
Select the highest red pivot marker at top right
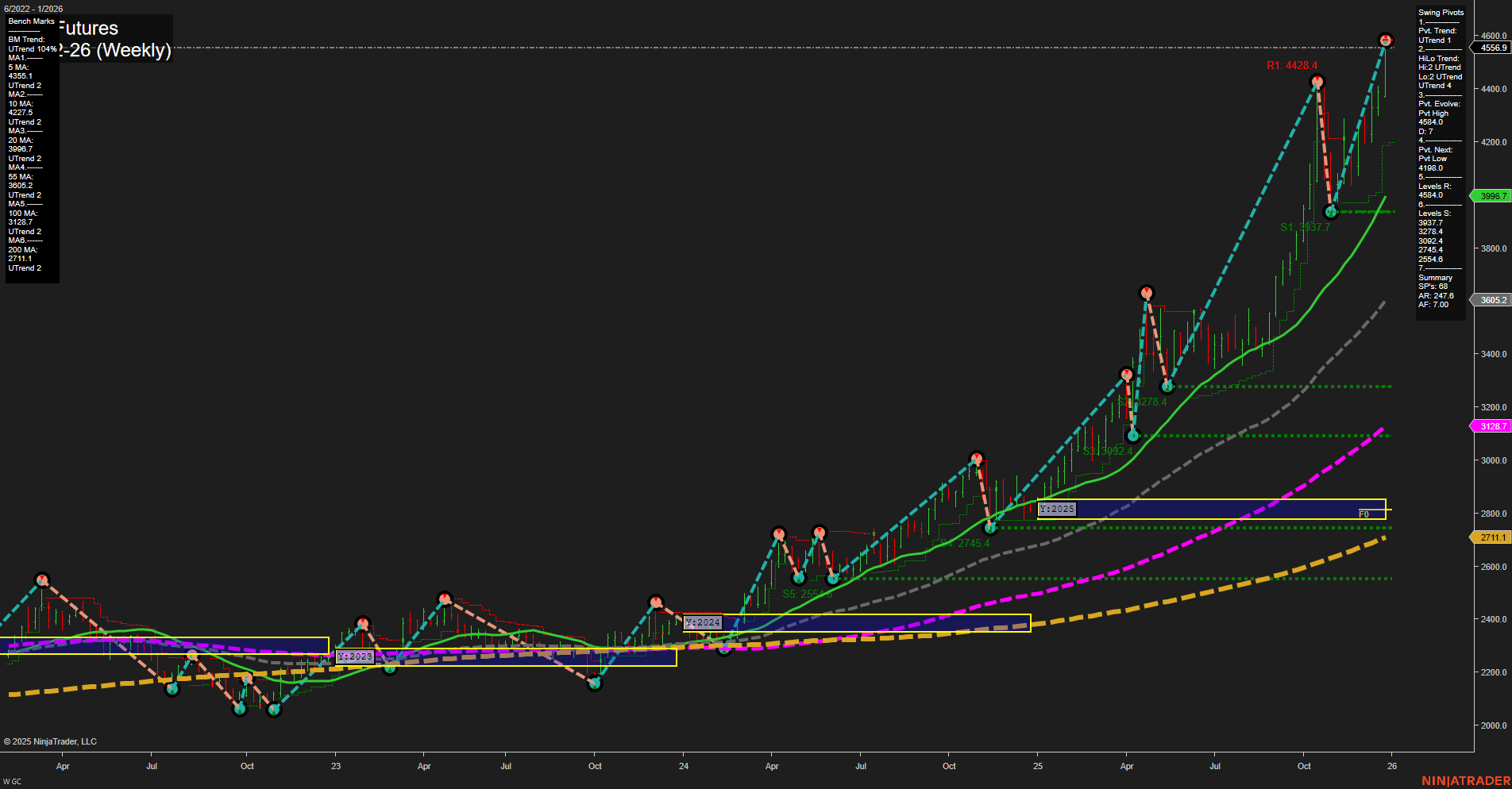click(1385, 38)
